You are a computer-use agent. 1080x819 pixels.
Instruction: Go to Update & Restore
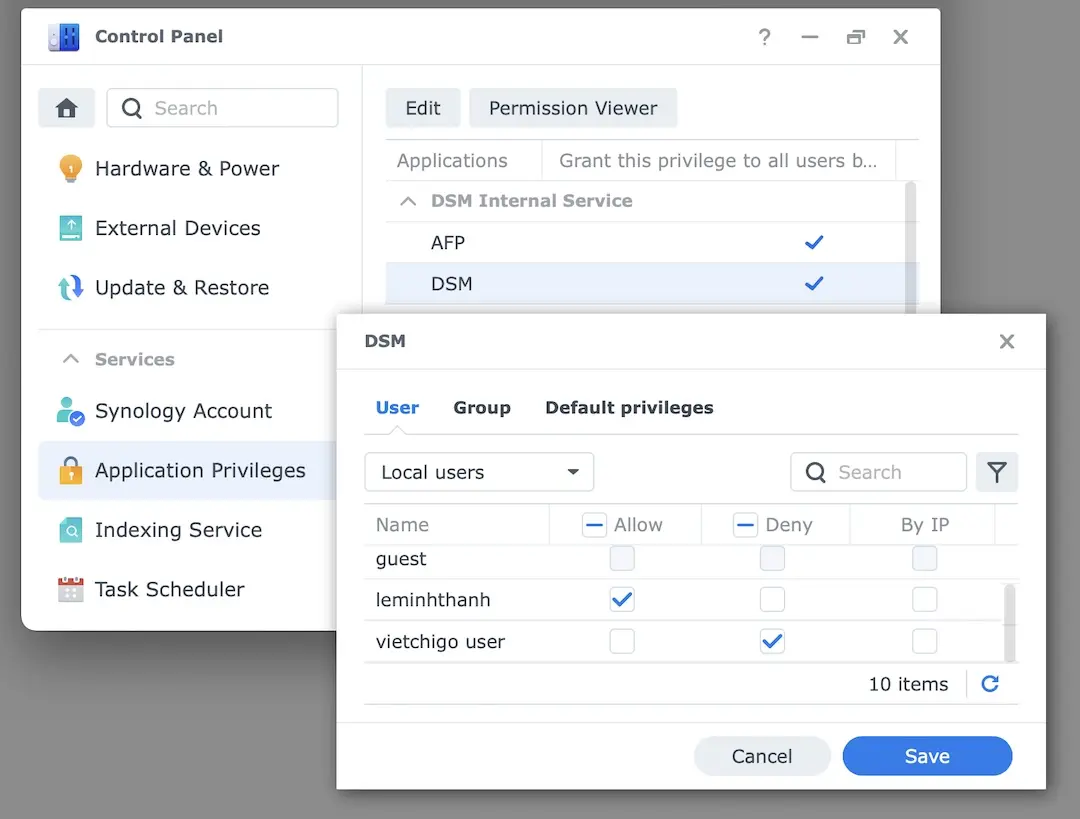point(181,288)
